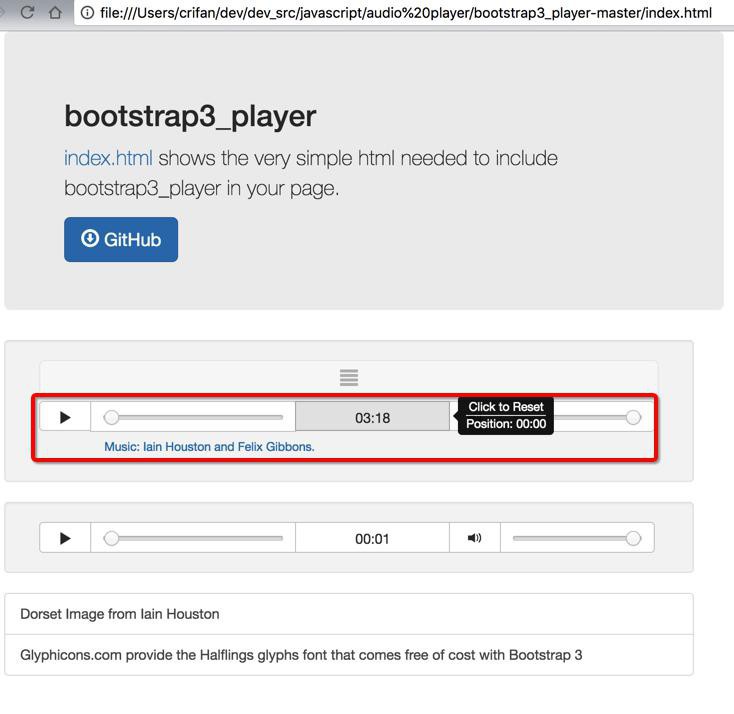This screenshot has height=714, width=734.
Task: Click the first player's seek slider handle
Action: point(111,417)
